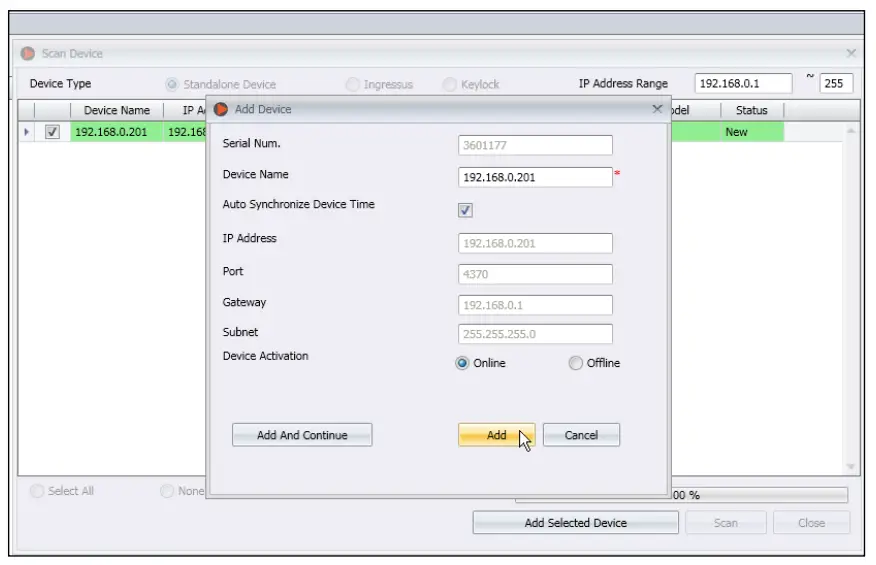Click the Add And Continue button
The width and height of the screenshot is (876, 565).
click(x=302, y=435)
